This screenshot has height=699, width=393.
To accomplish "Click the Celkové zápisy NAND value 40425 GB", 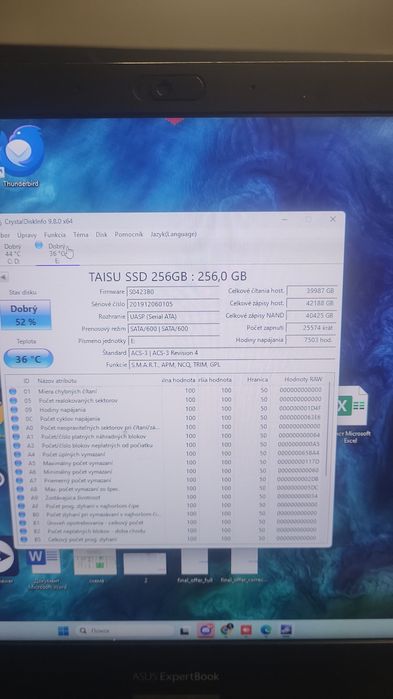I will [311, 315].
